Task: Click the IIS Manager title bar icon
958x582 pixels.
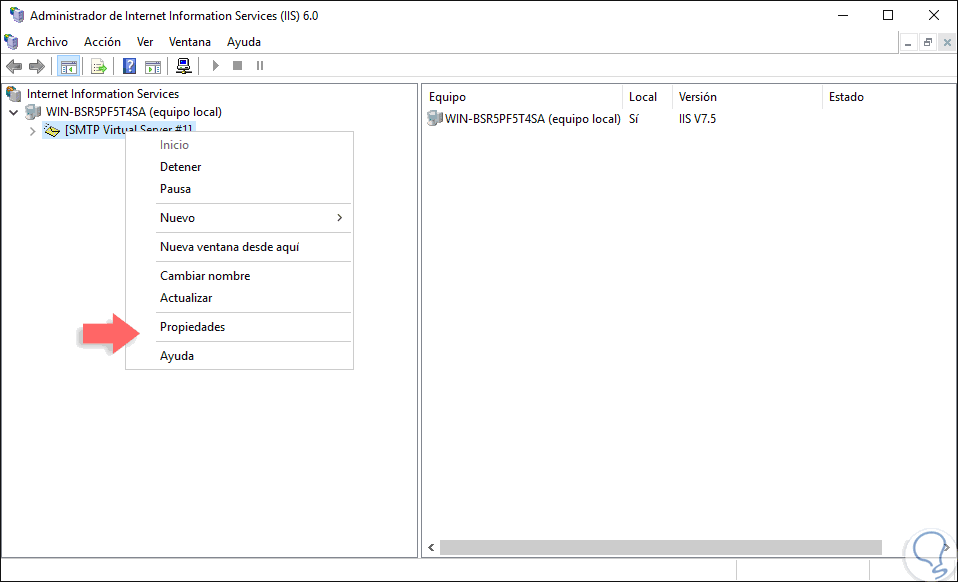Action: [x=16, y=15]
